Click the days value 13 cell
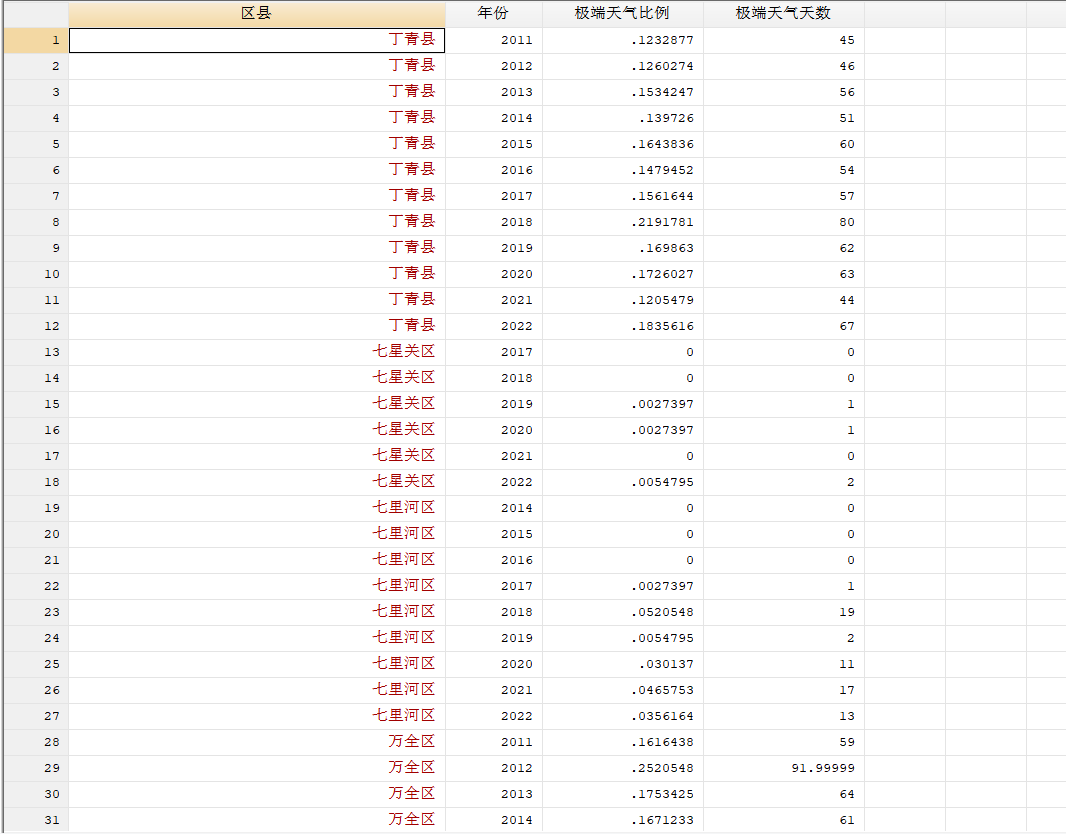This screenshot has width=1066, height=834. pyautogui.click(x=784, y=716)
